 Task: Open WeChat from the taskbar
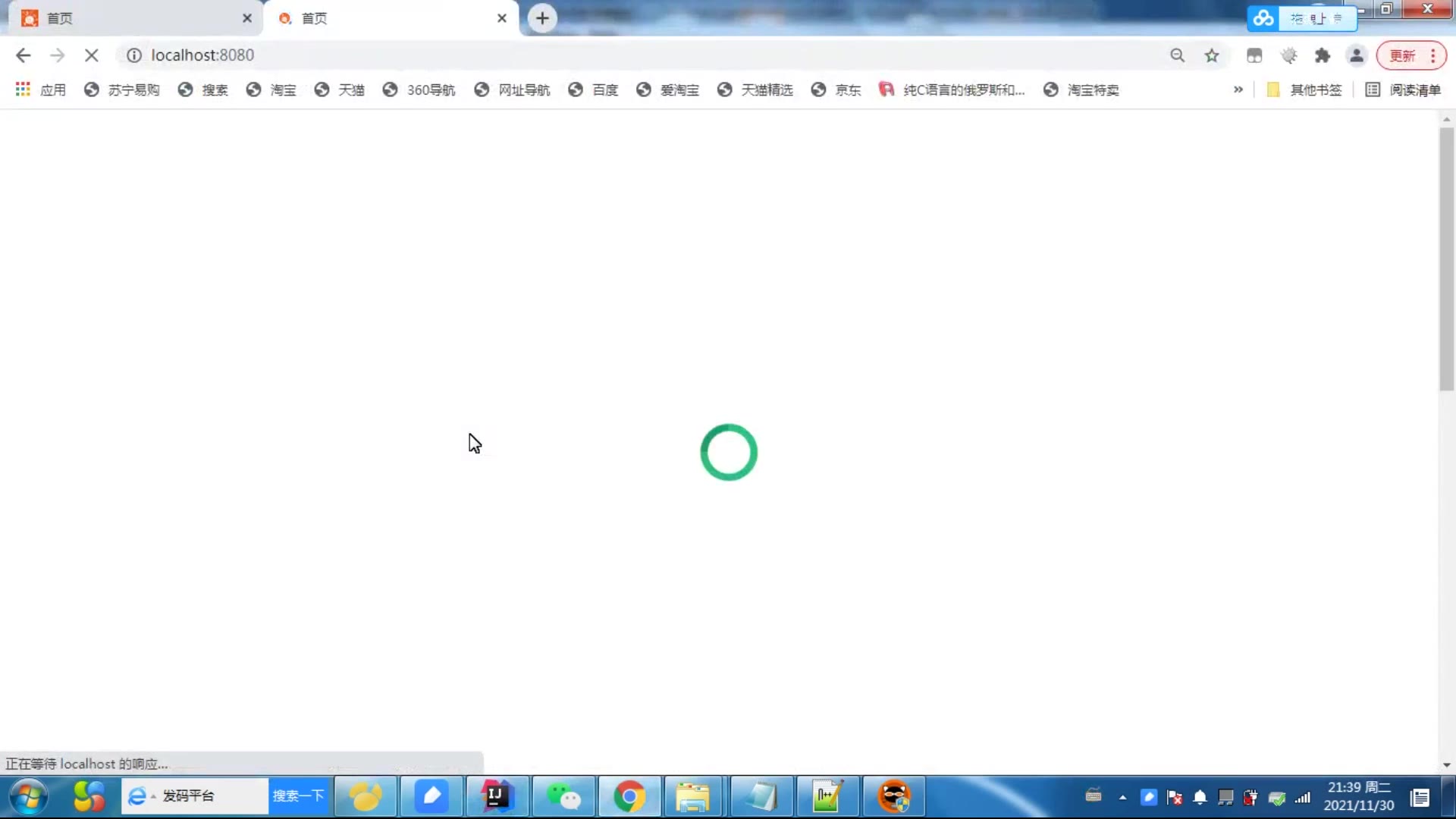coord(563,796)
